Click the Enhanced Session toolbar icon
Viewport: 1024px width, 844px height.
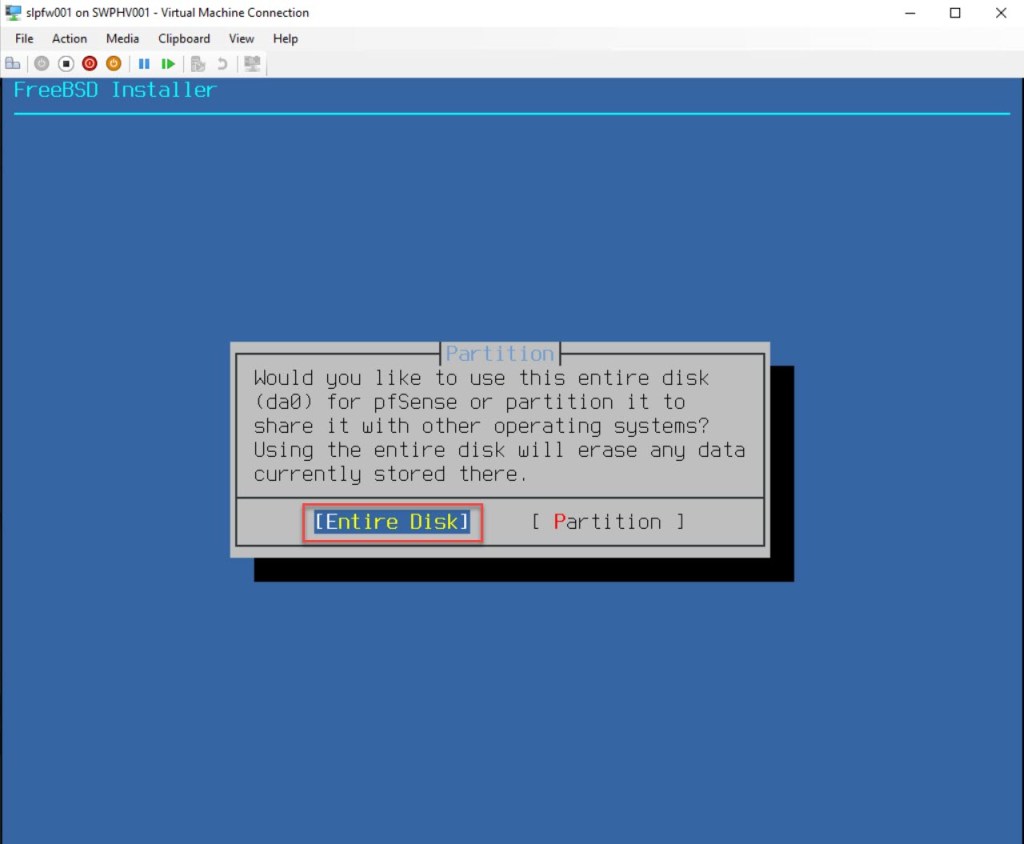[x=252, y=64]
